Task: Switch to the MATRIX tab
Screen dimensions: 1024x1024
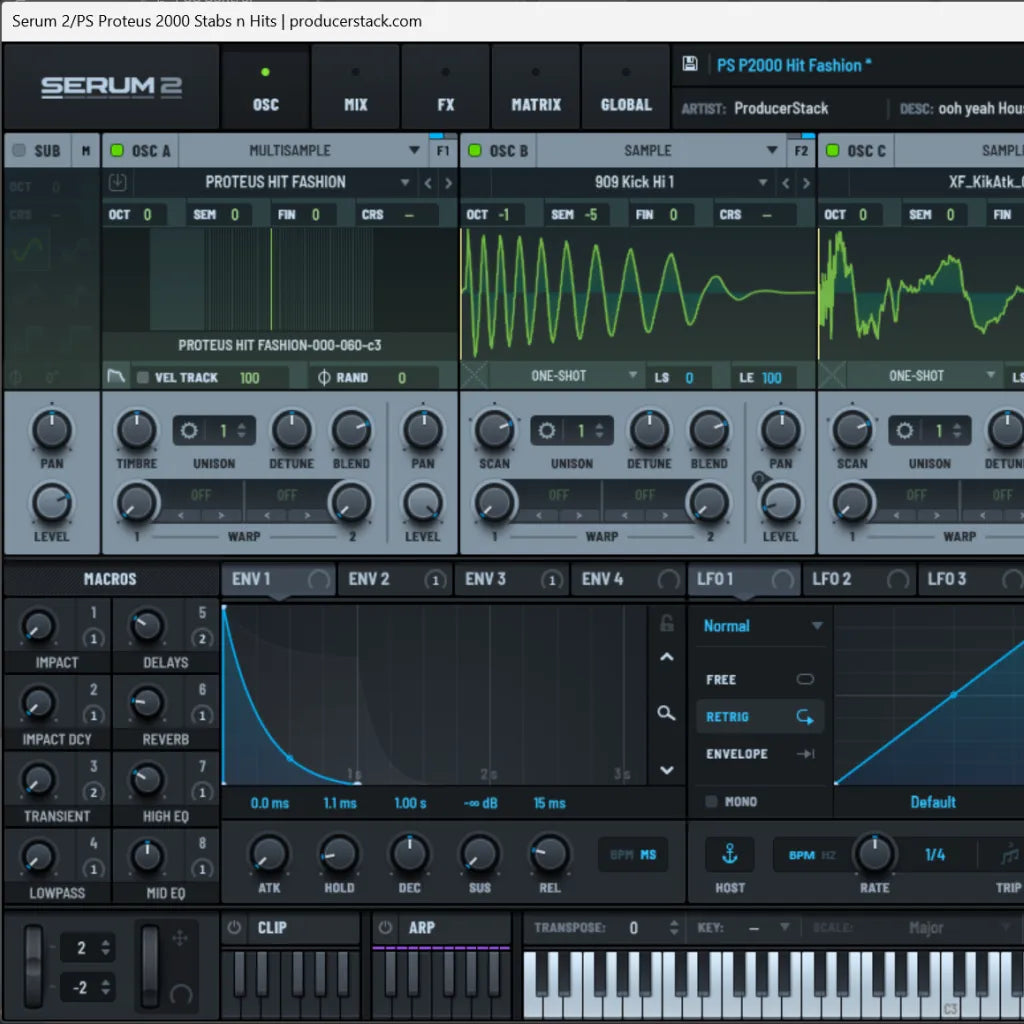Action: [535, 87]
